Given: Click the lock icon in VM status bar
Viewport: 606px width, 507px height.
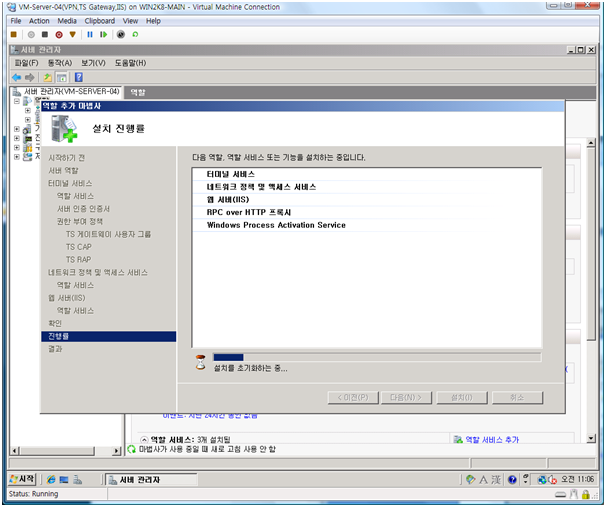Looking at the screenshot, I should point(586,494).
